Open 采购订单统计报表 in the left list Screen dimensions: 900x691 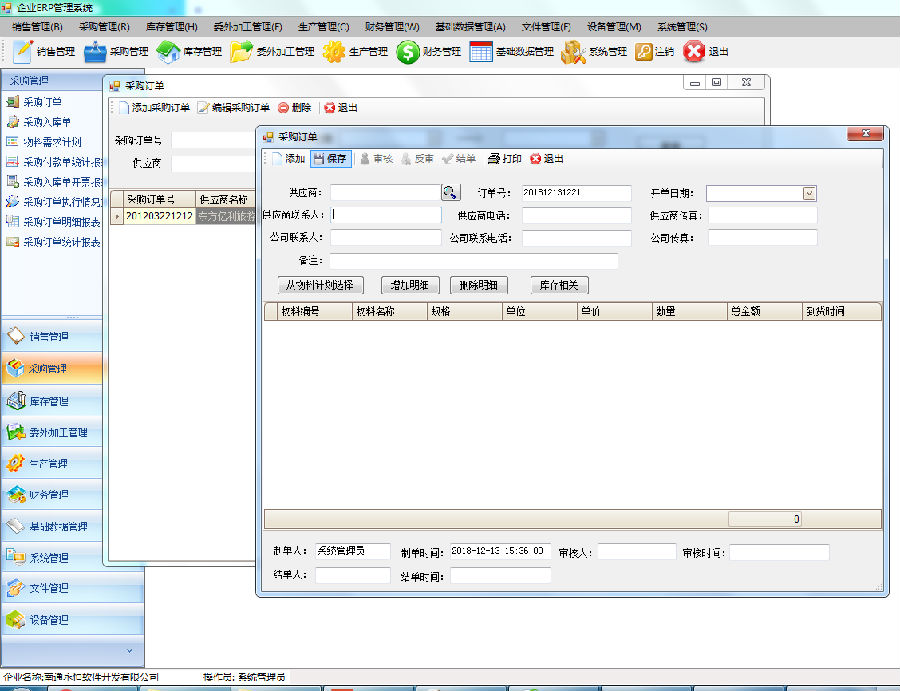point(53,242)
